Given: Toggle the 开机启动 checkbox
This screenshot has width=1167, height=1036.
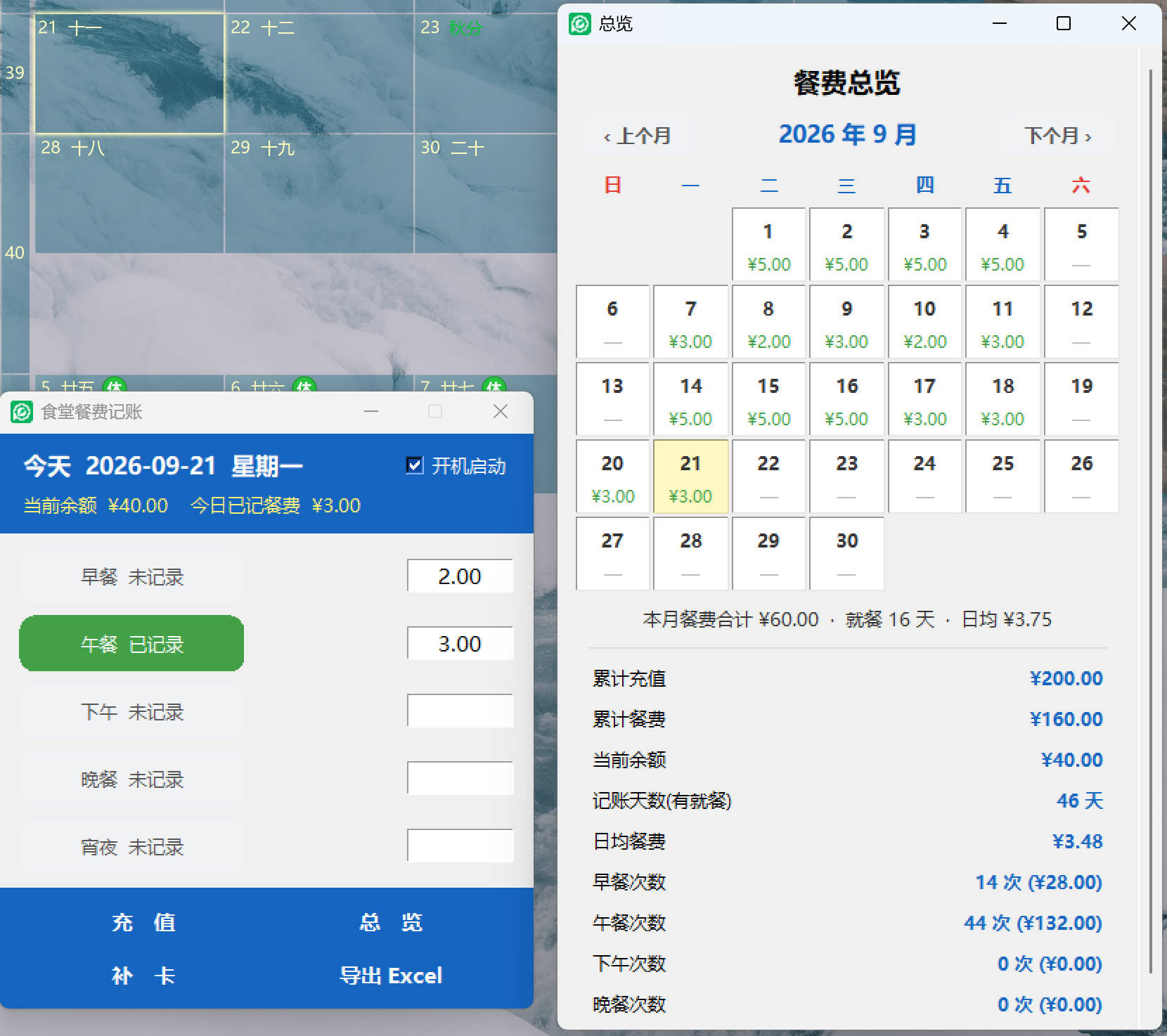Looking at the screenshot, I should coord(415,465).
